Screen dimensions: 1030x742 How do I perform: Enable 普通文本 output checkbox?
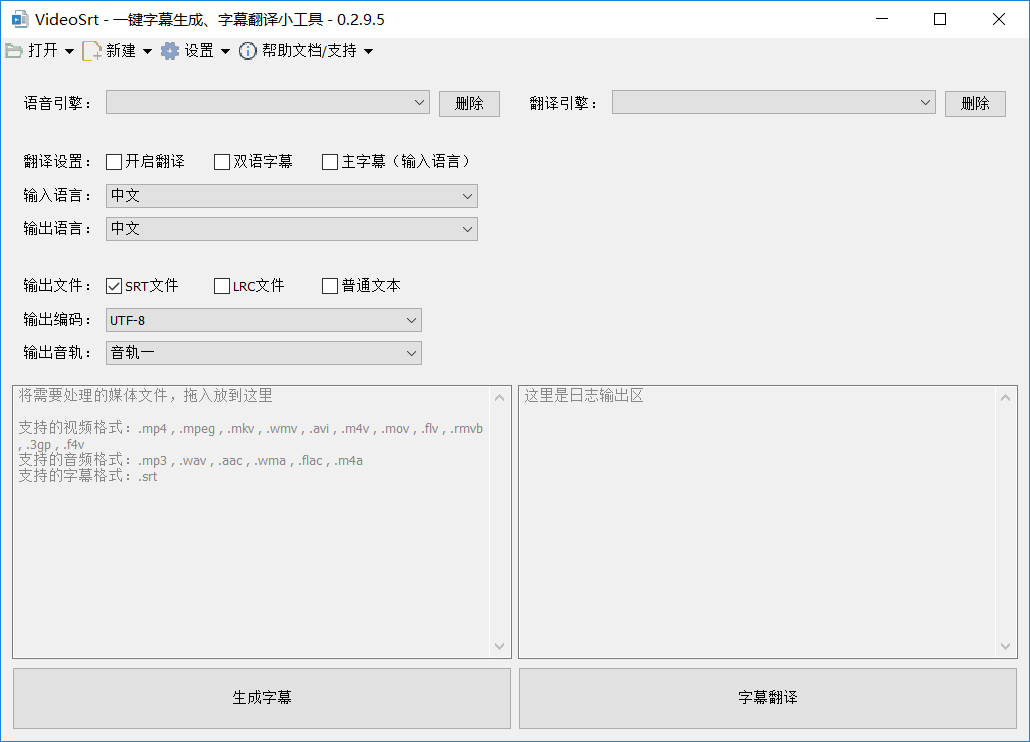(330, 286)
